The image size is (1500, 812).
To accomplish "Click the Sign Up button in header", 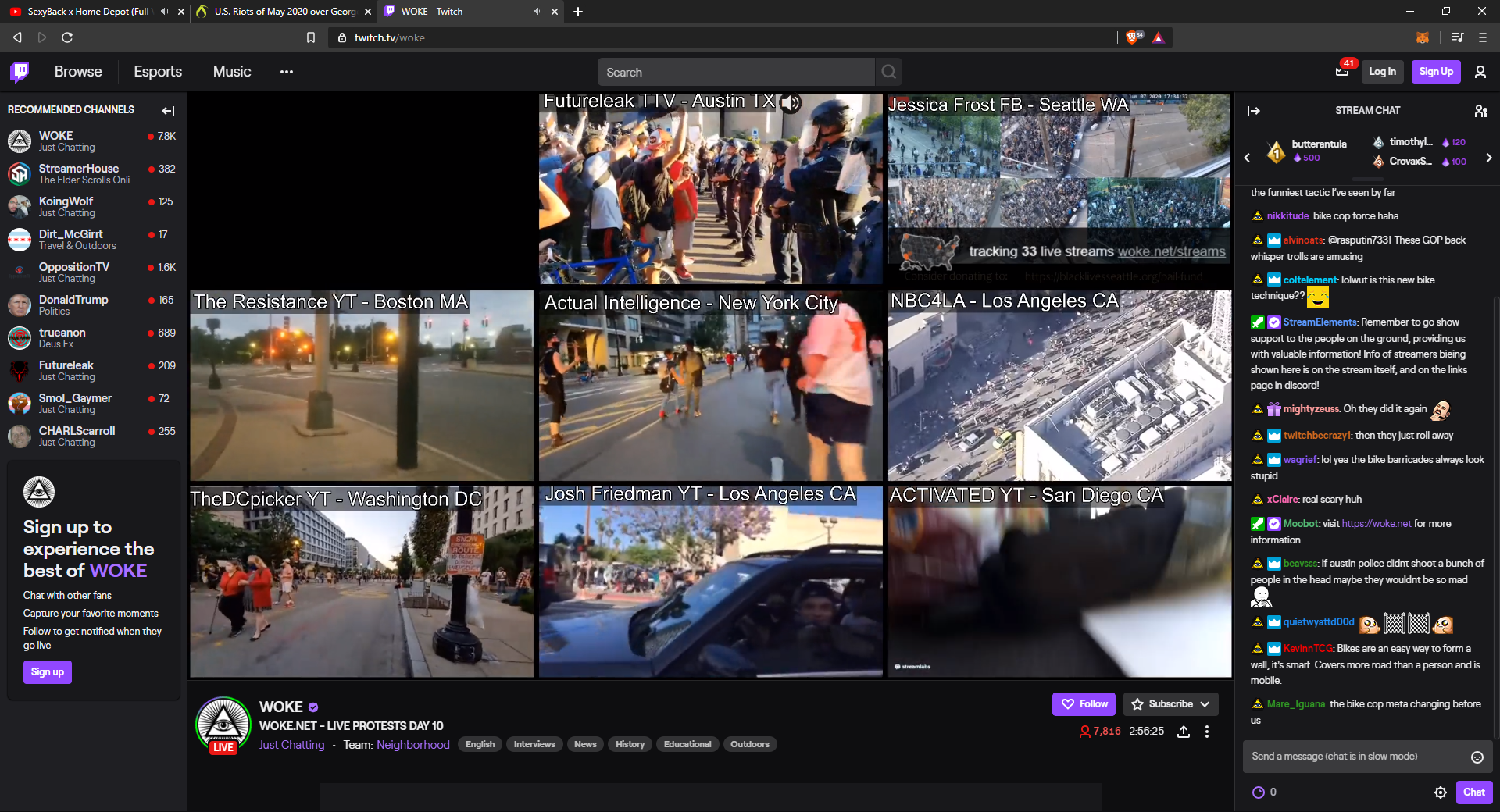I will [x=1436, y=72].
